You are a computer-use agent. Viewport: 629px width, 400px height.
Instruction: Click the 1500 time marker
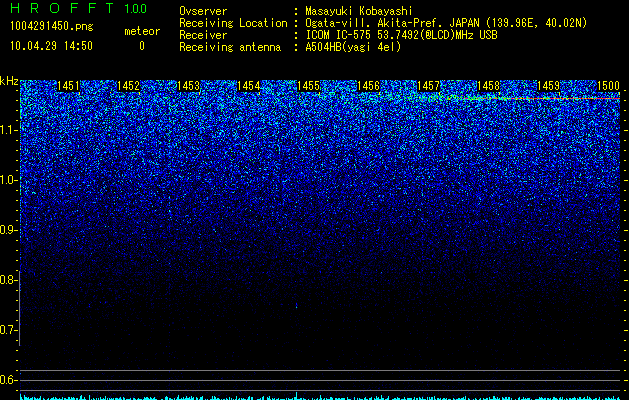click(x=609, y=86)
